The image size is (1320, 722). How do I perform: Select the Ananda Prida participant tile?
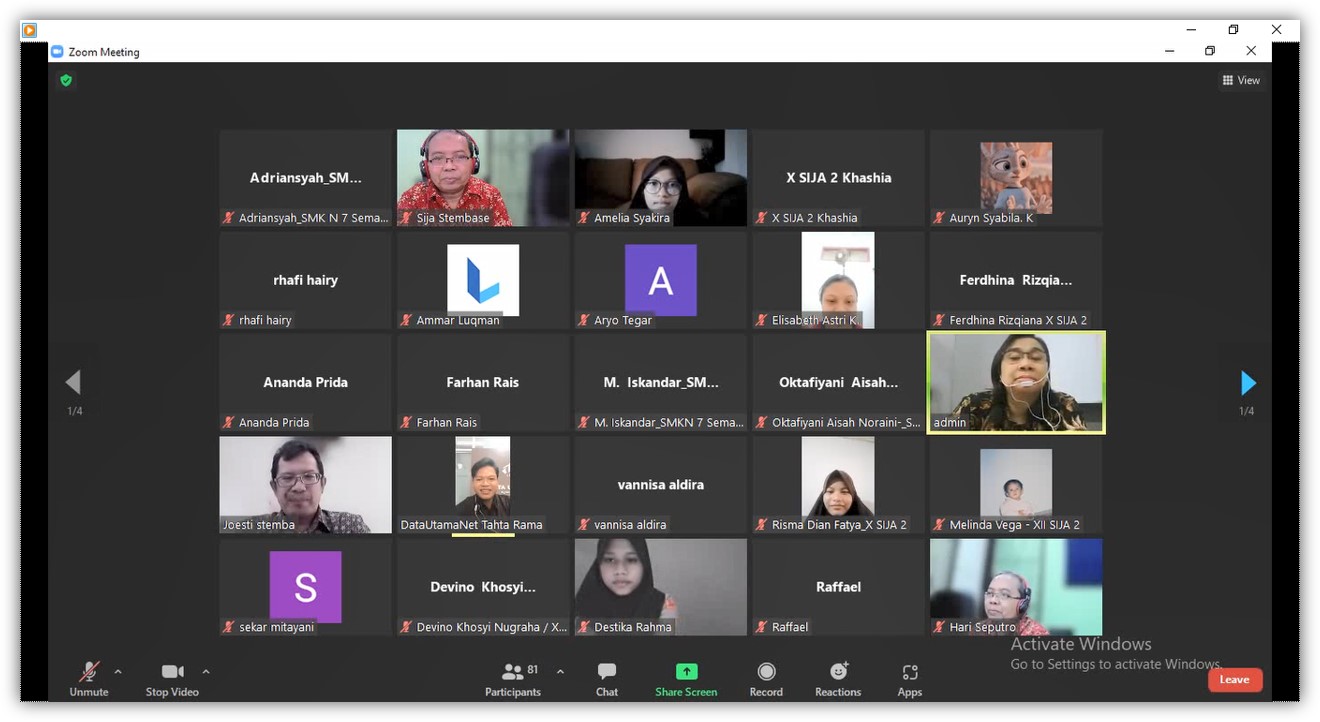306,382
